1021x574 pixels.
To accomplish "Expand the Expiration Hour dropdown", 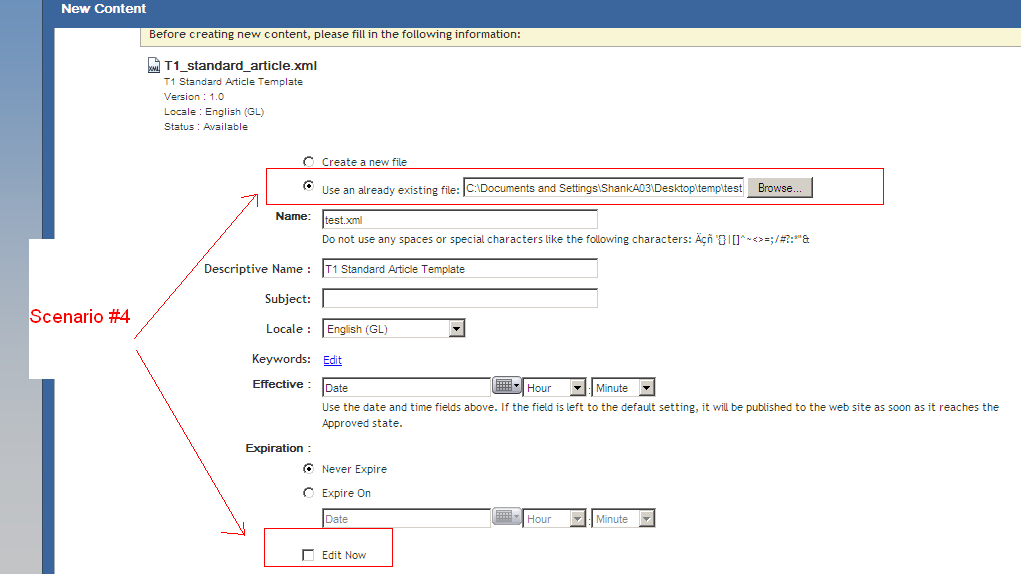I will (x=555, y=519).
